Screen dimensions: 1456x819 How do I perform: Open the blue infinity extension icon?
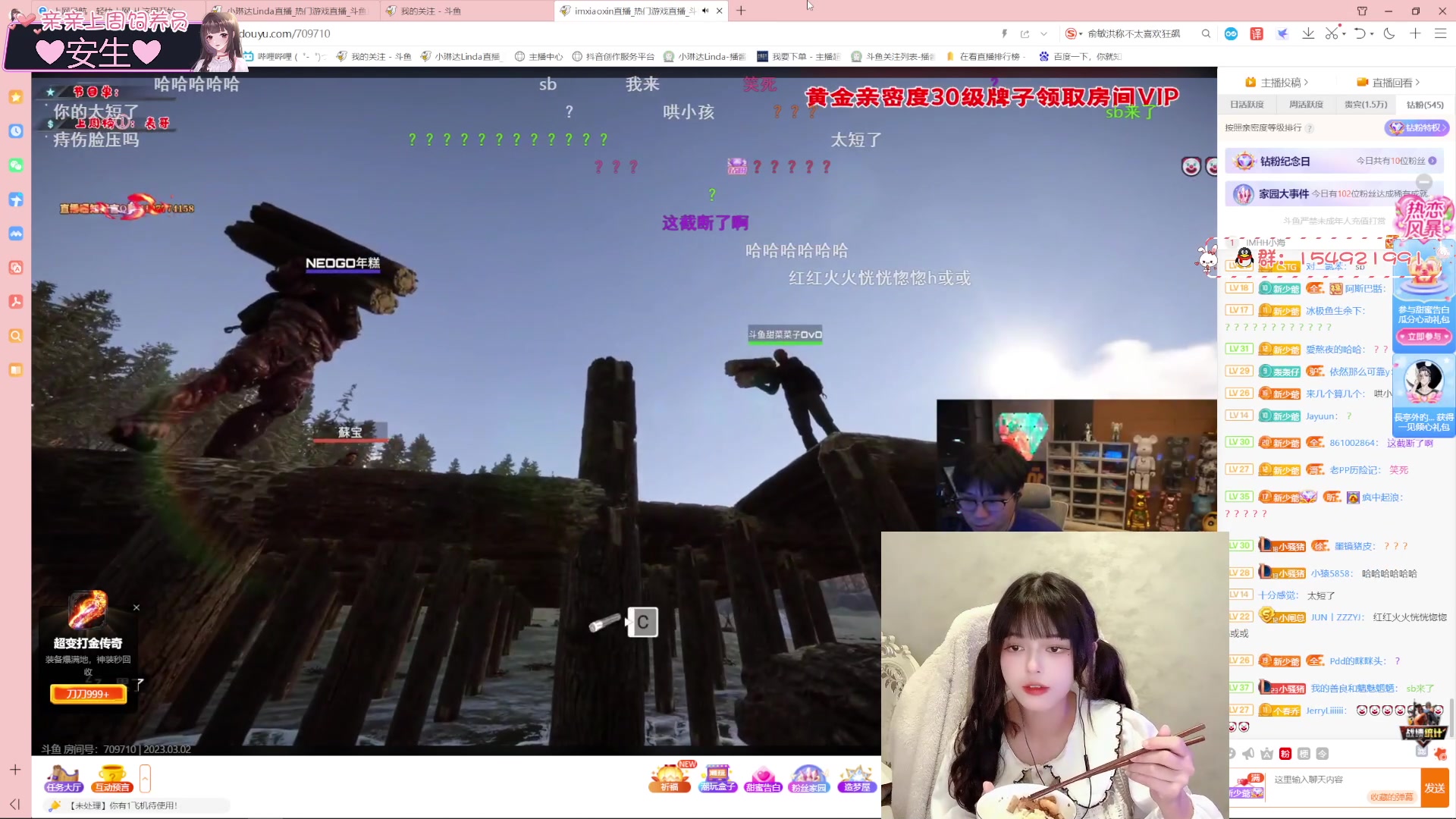click(1231, 33)
